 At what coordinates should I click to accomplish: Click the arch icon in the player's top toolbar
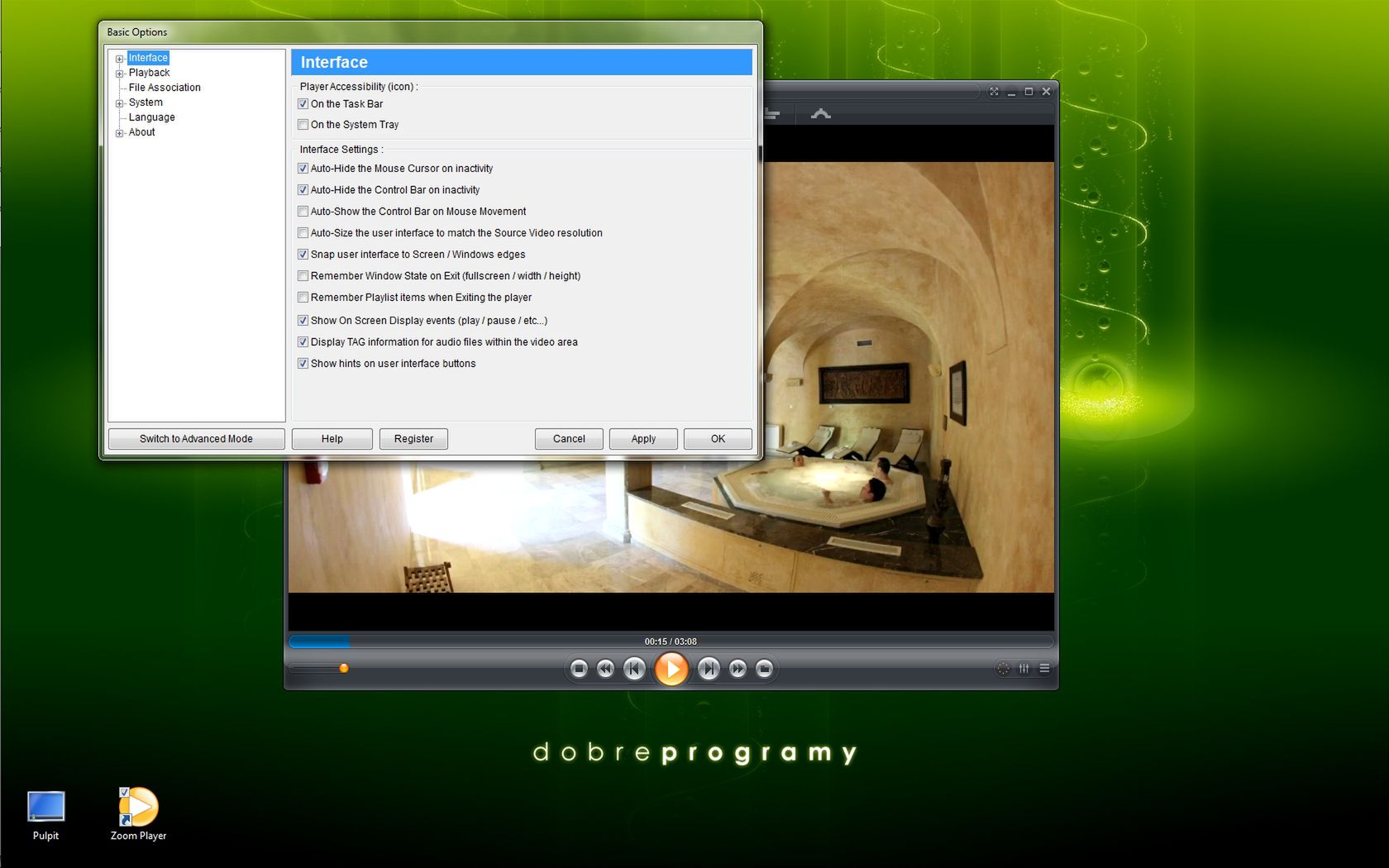(820, 114)
